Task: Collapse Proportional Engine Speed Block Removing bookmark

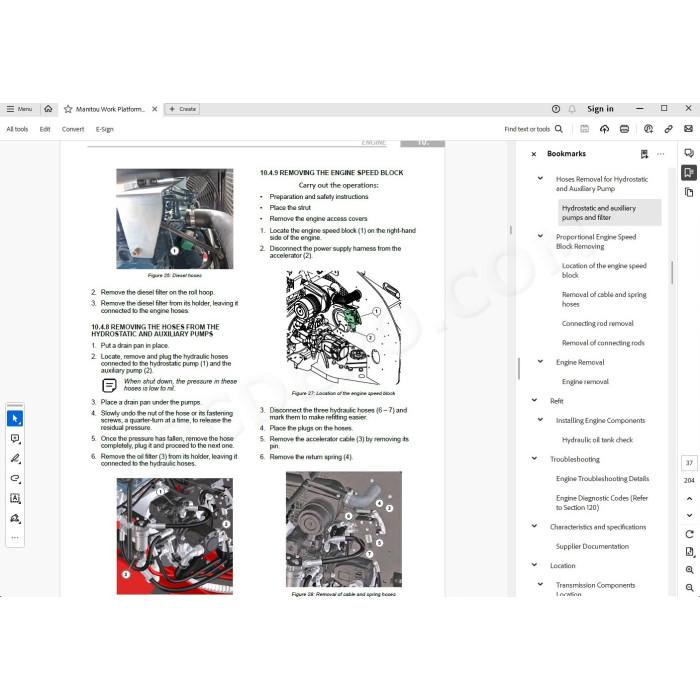Action: 540,236
